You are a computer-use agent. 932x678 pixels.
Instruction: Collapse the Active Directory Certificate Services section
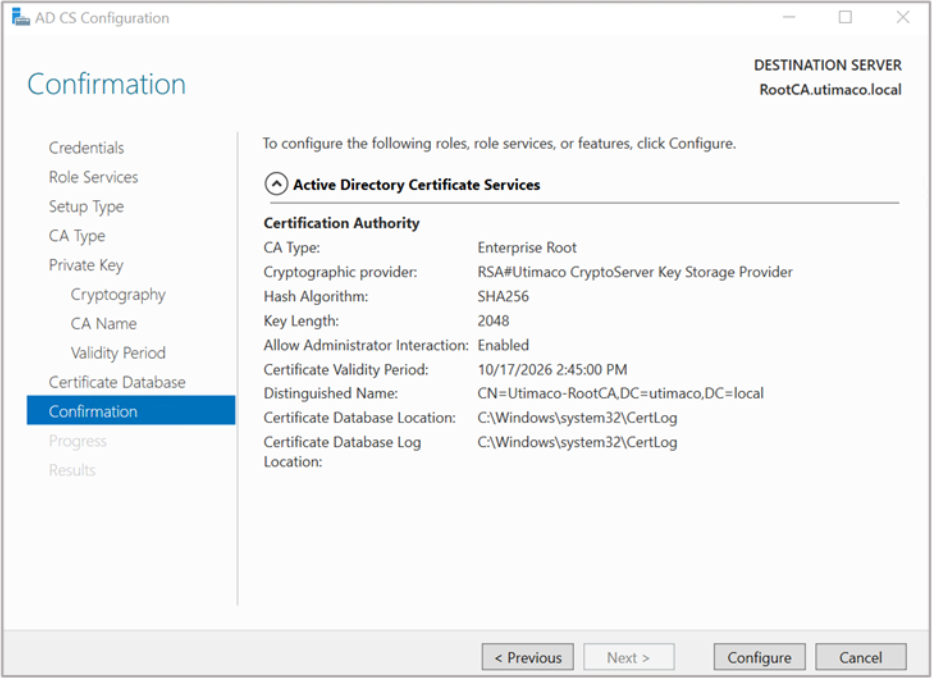(275, 185)
